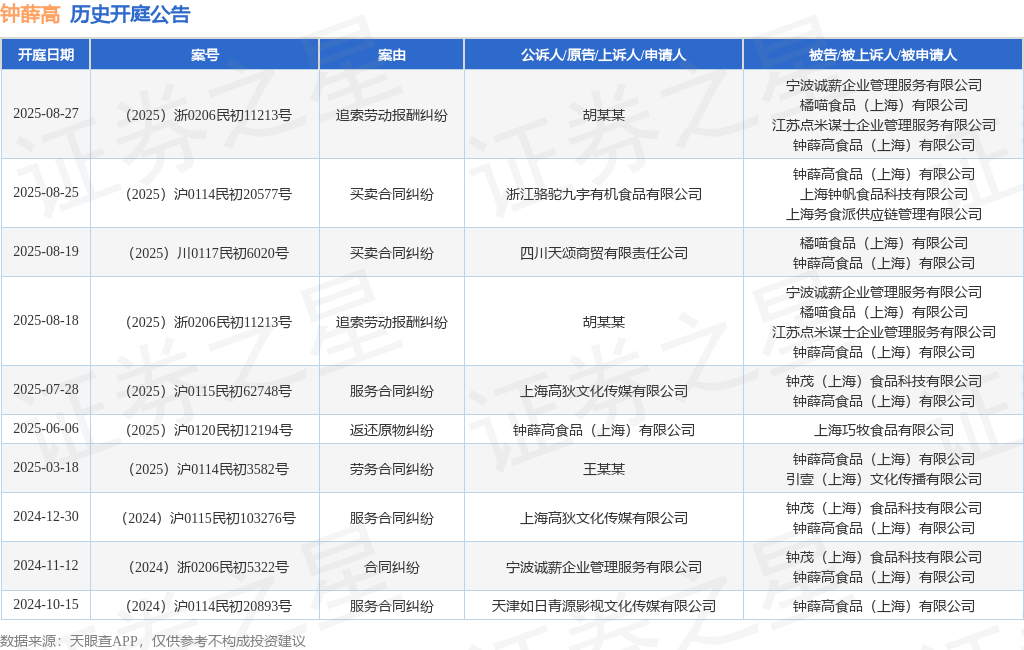Click 钟茂（上海）食品科技有限公司 in 2025-07-28 row
Screen dimensions: 1024x650
coord(884,381)
